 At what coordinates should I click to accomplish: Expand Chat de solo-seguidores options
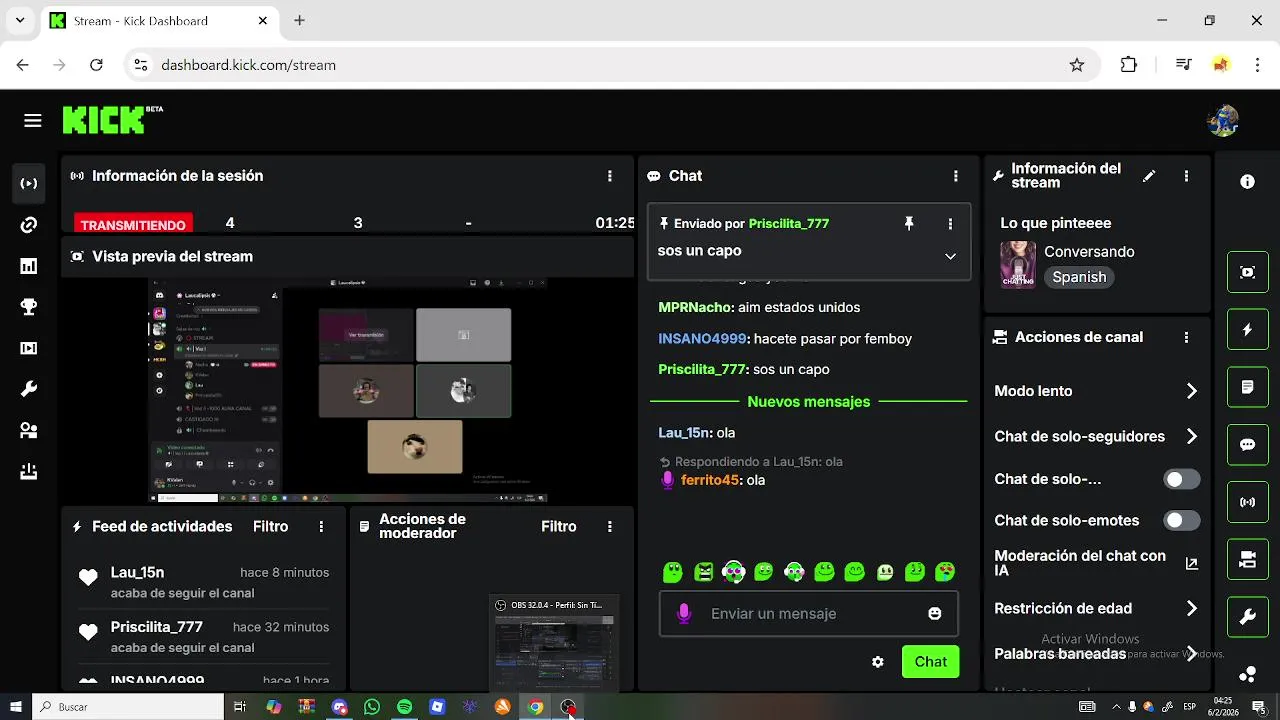coord(1192,436)
